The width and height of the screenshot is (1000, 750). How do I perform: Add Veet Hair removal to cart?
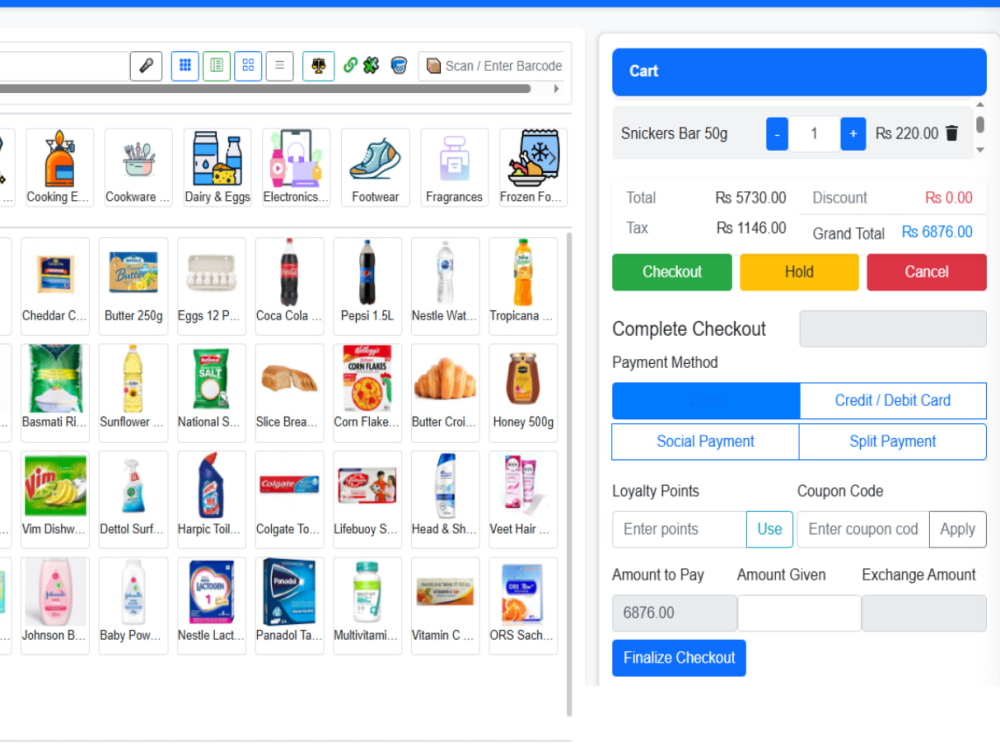(x=523, y=499)
